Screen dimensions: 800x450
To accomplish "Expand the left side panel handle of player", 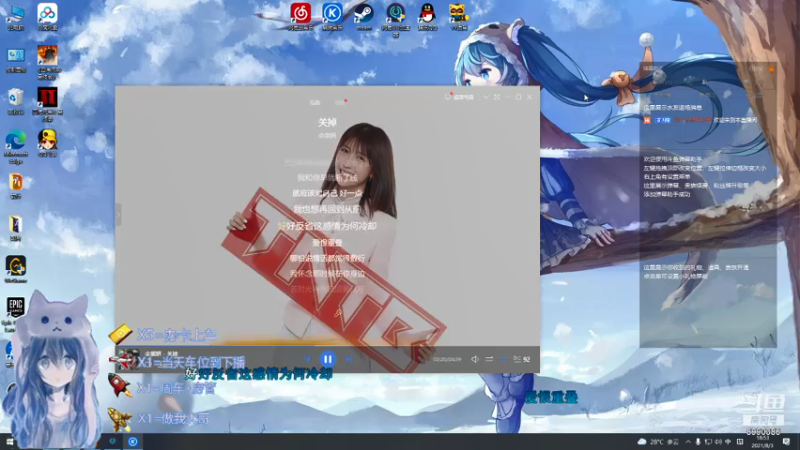I will (118, 214).
